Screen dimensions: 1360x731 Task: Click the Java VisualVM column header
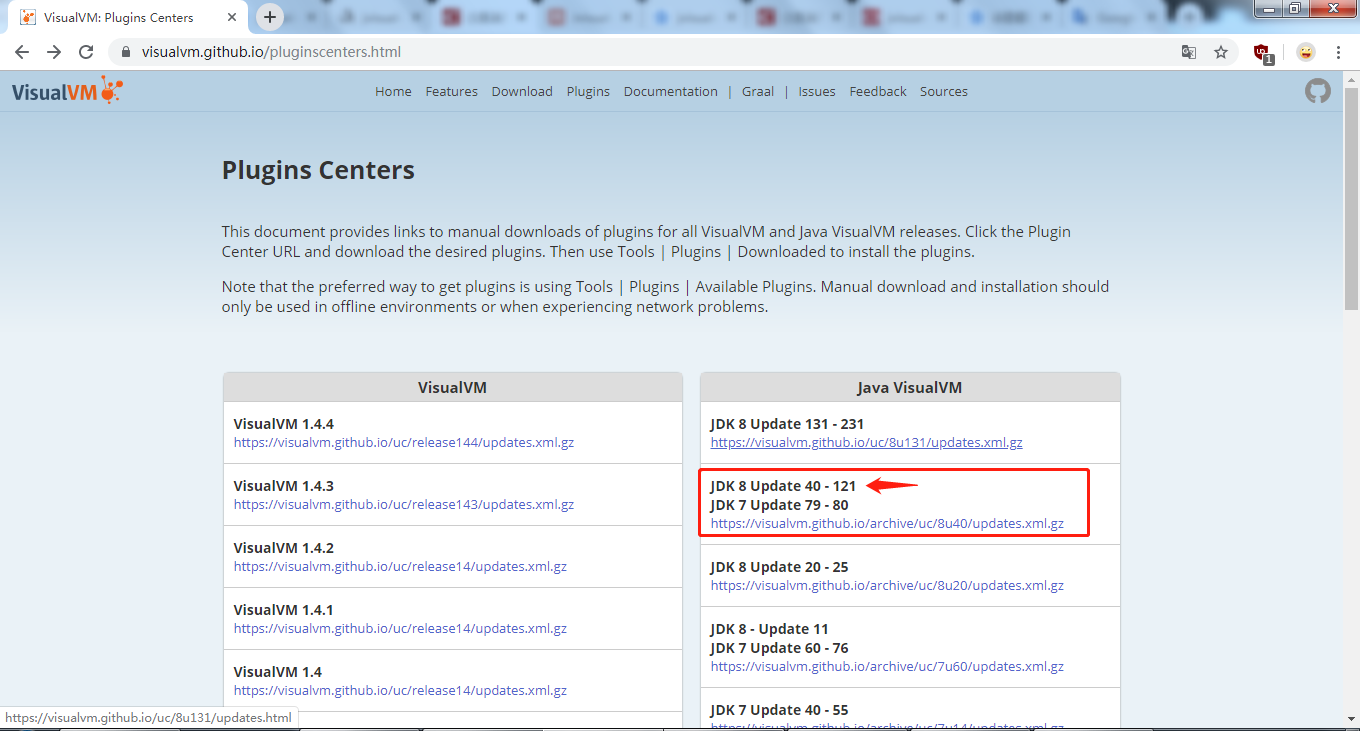point(910,387)
